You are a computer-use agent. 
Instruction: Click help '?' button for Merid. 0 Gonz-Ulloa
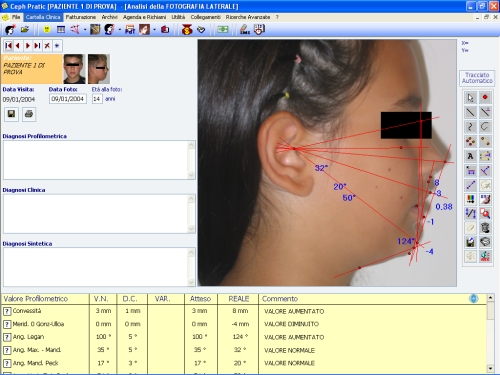click(7, 324)
